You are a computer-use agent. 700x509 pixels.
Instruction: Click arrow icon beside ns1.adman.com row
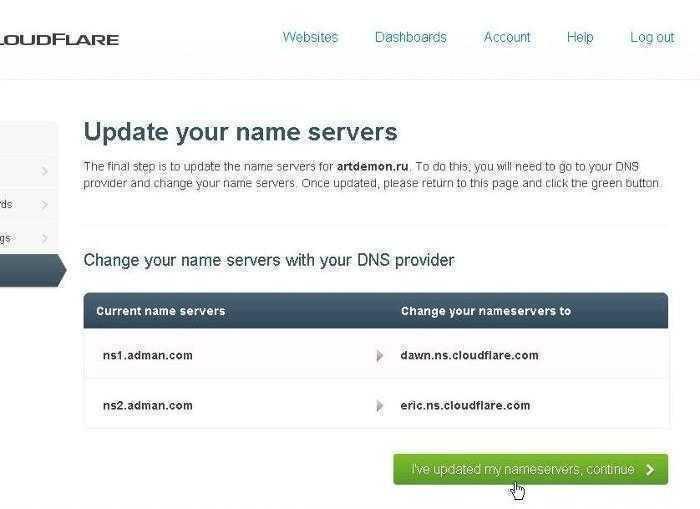[x=379, y=356]
